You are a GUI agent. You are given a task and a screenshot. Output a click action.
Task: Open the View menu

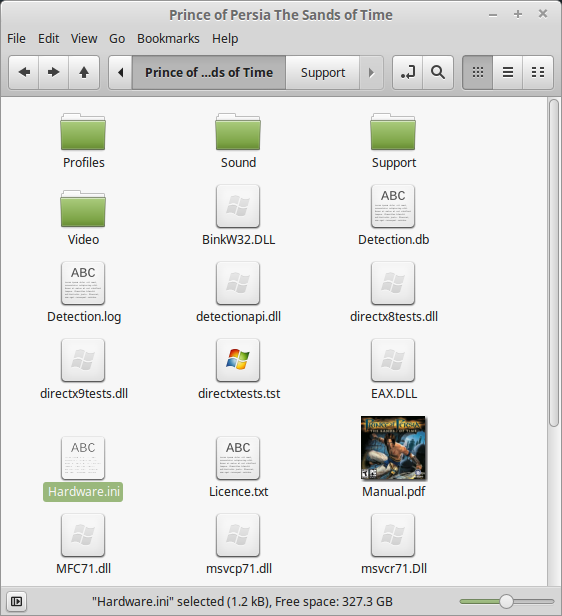tap(84, 38)
